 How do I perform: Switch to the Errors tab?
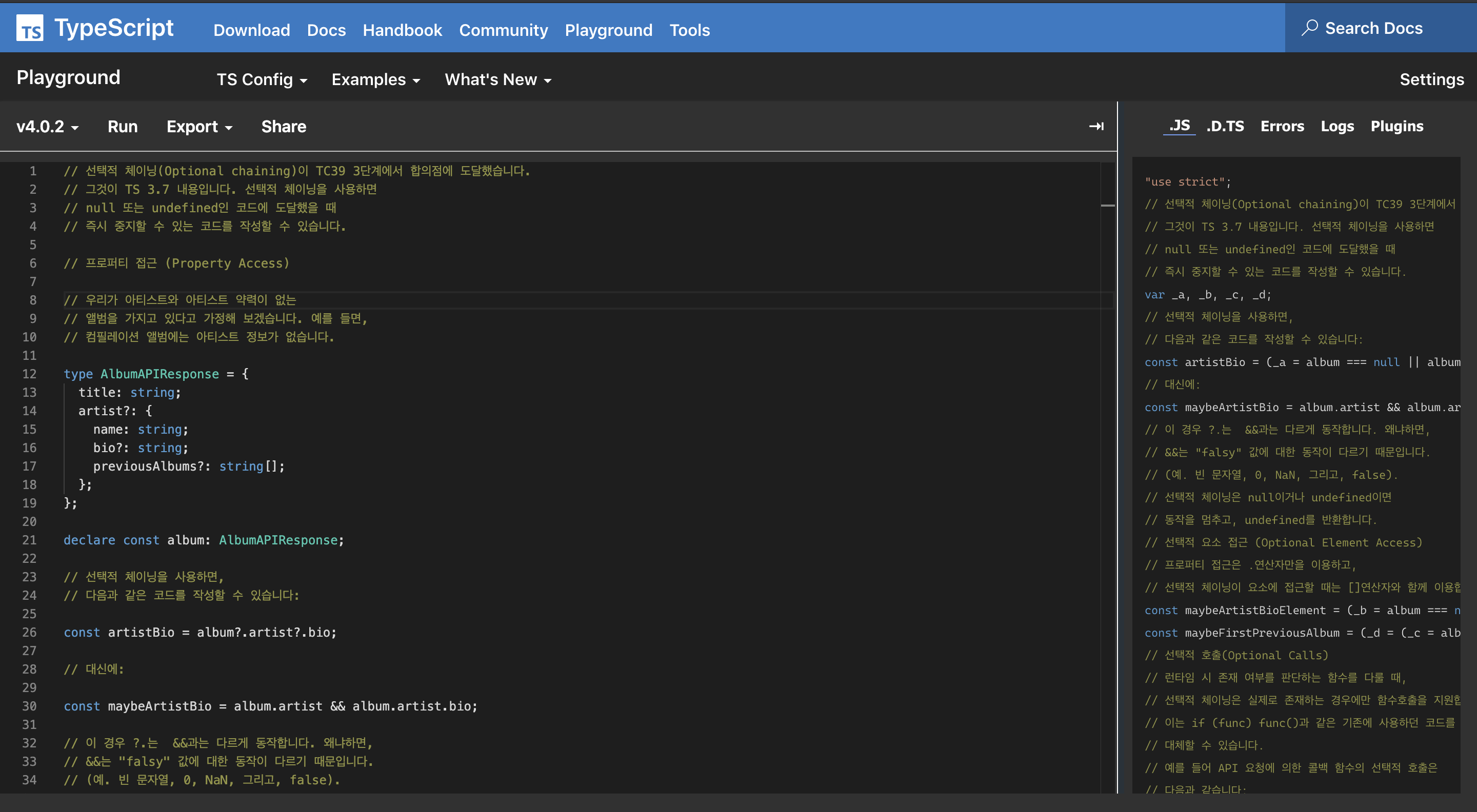[x=1282, y=126]
